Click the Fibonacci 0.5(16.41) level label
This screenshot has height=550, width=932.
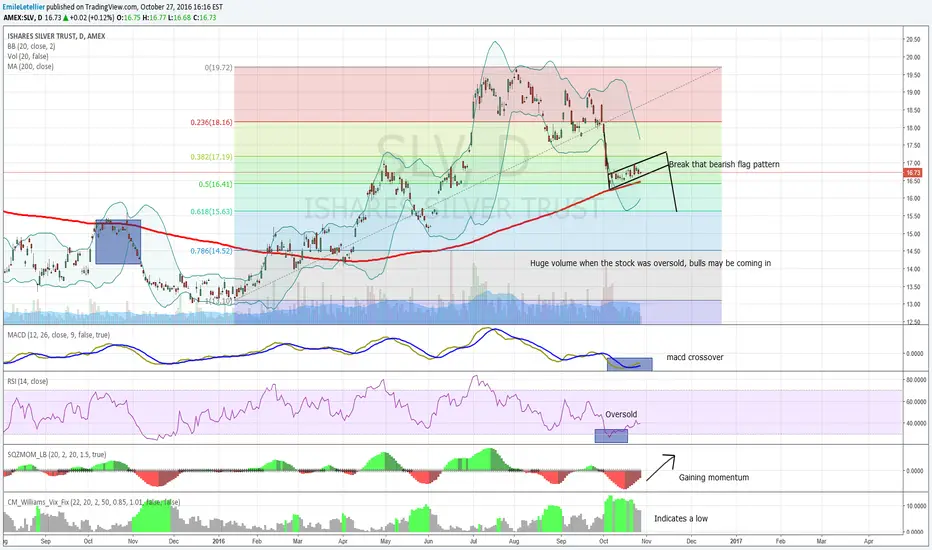coord(215,184)
